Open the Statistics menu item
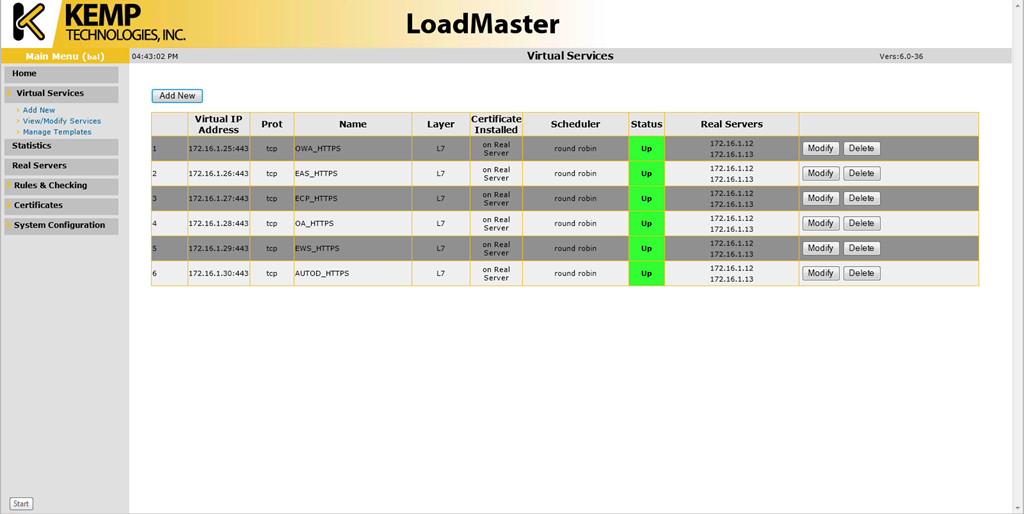The height and width of the screenshot is (514, 1024). [x=61, y=146]
